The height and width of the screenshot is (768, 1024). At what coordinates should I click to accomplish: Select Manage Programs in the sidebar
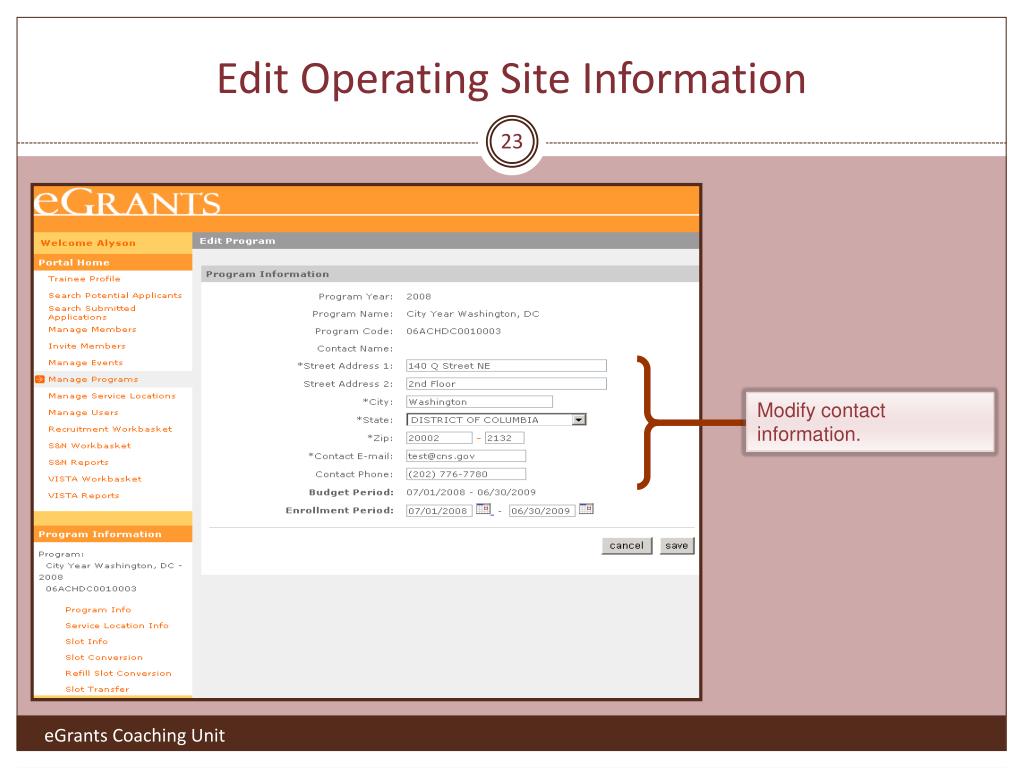point(93,379)
